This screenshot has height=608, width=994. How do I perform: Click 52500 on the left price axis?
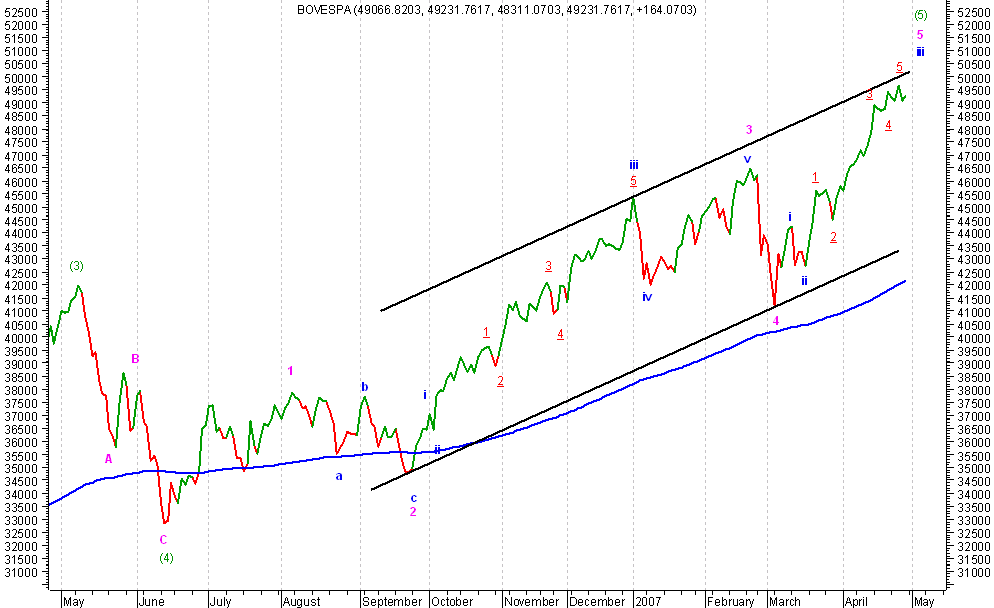[x=21, y=12]
